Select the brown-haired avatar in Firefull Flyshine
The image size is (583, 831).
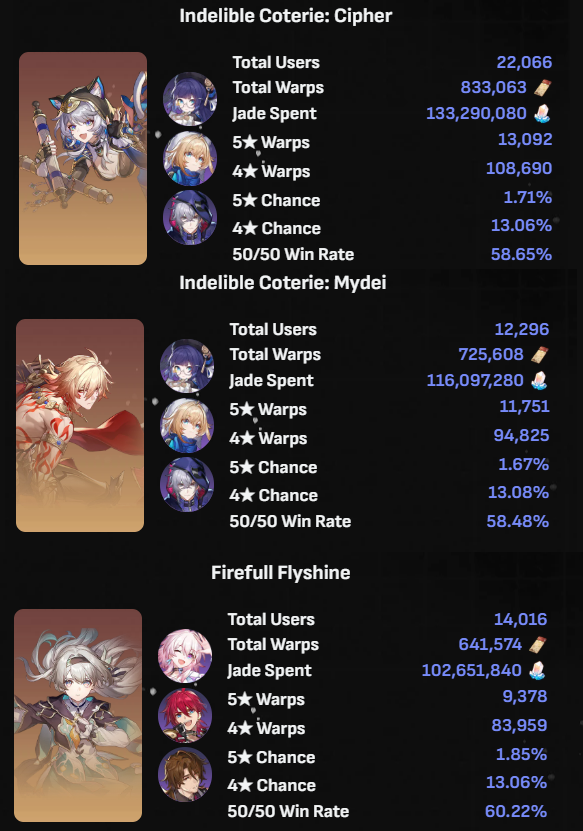click(185, 775)
